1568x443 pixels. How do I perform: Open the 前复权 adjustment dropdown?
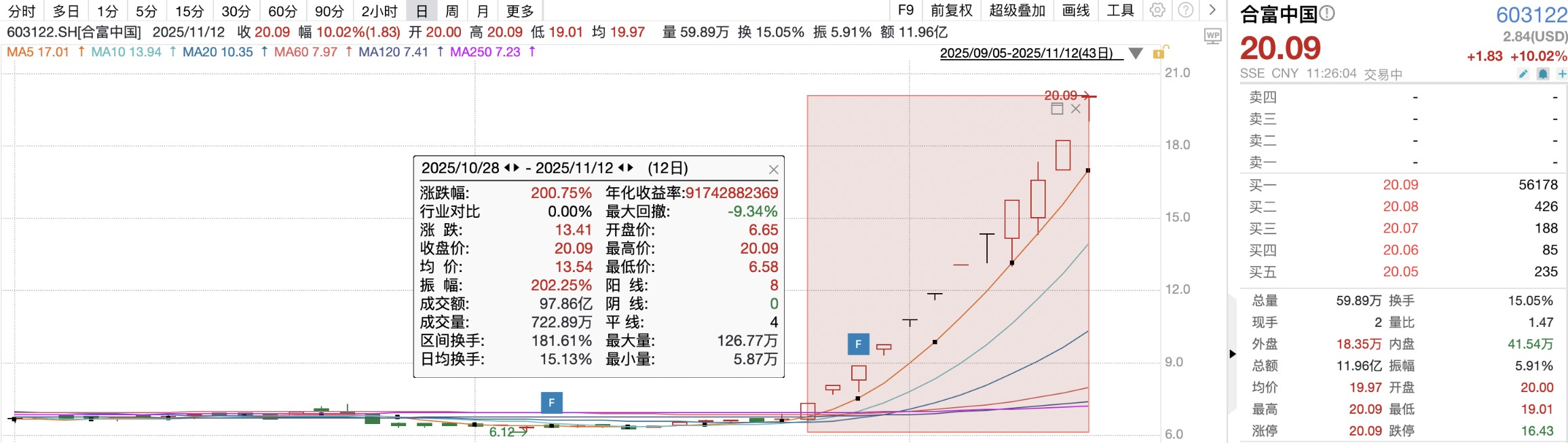(952, 10)
